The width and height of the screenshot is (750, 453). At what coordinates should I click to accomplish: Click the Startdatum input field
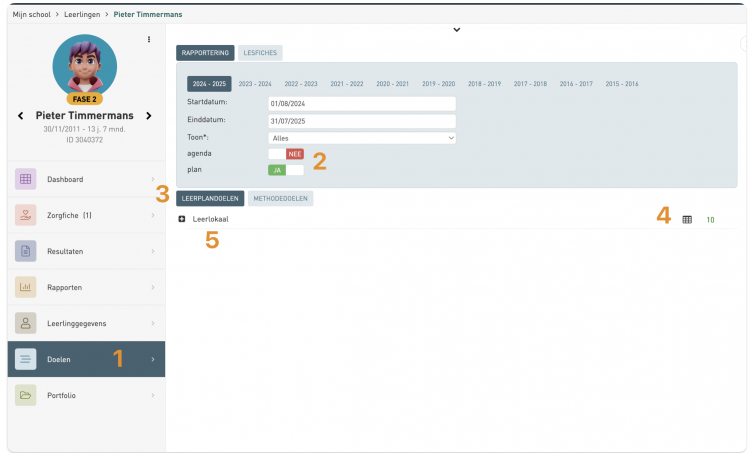click(x=362, y=103)
